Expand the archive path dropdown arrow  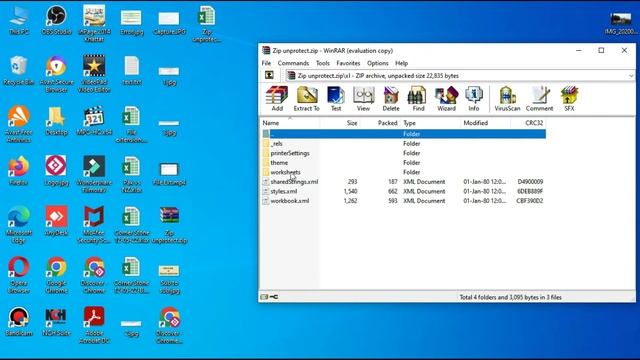[631, 76]
